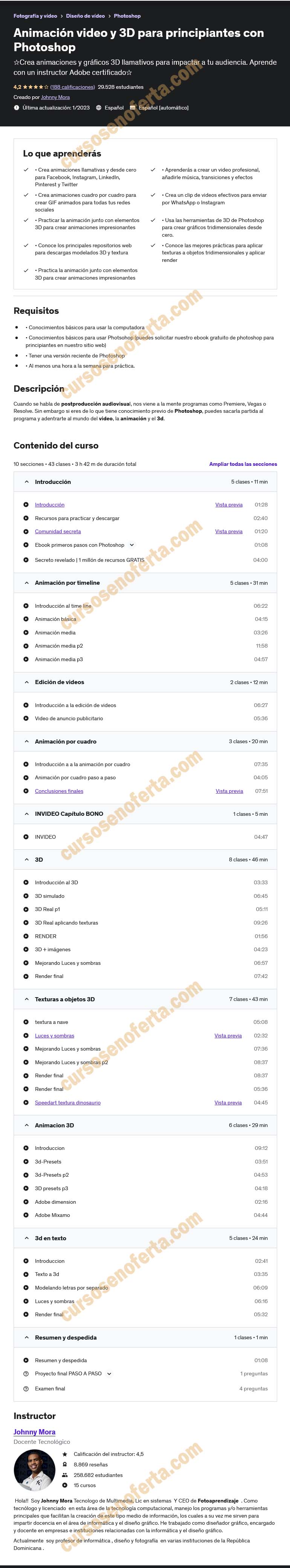
Task: Click the play icon next to 3D simulado
Action: click(26, 896)
